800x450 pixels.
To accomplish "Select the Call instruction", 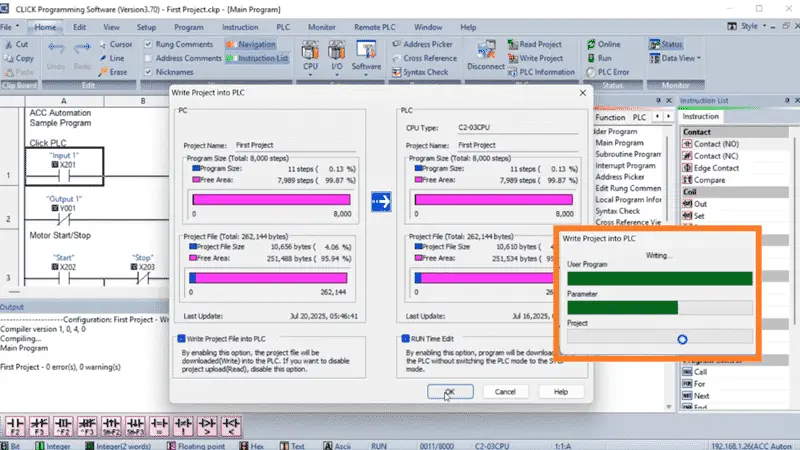I will (695, 372).
